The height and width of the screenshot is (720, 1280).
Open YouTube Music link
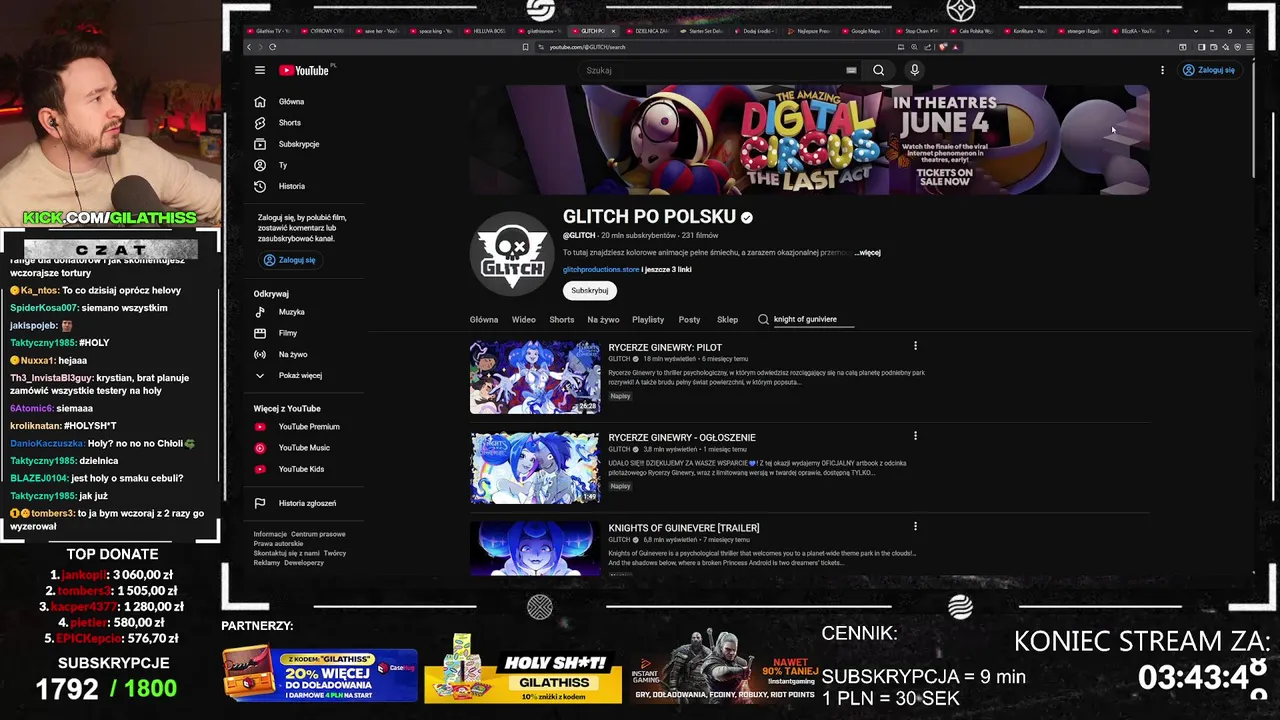point(302,447)
